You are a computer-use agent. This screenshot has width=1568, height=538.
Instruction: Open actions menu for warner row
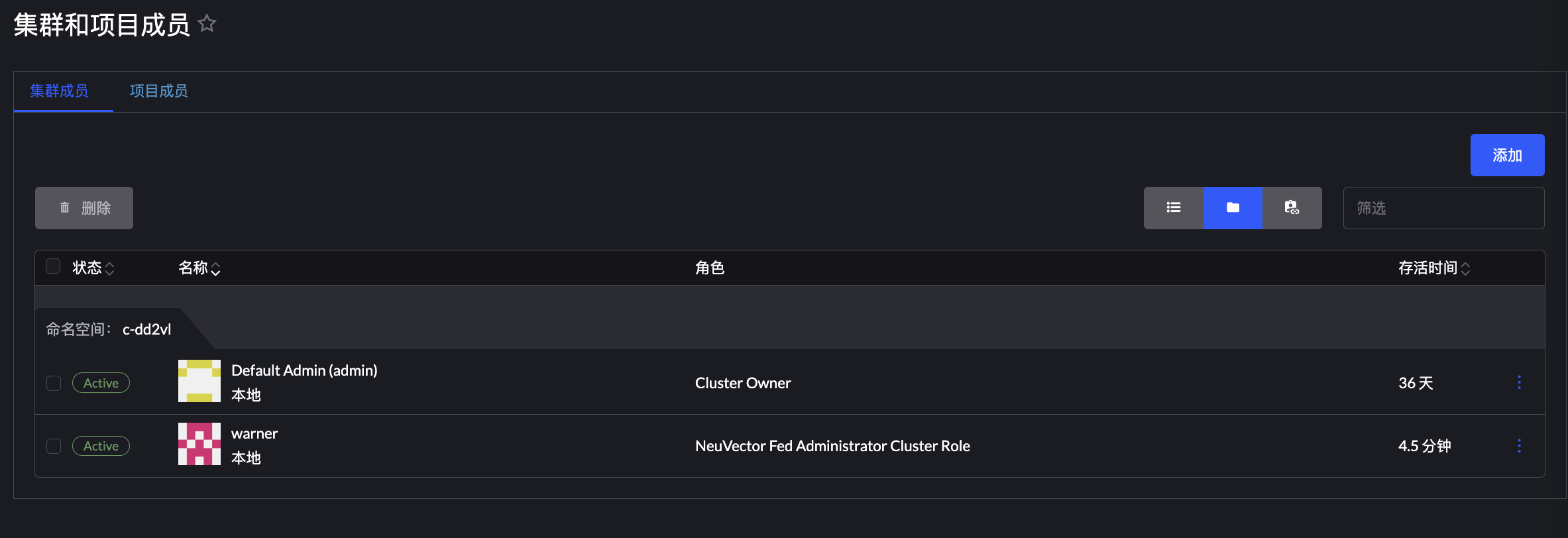[x=1519, y=446]
